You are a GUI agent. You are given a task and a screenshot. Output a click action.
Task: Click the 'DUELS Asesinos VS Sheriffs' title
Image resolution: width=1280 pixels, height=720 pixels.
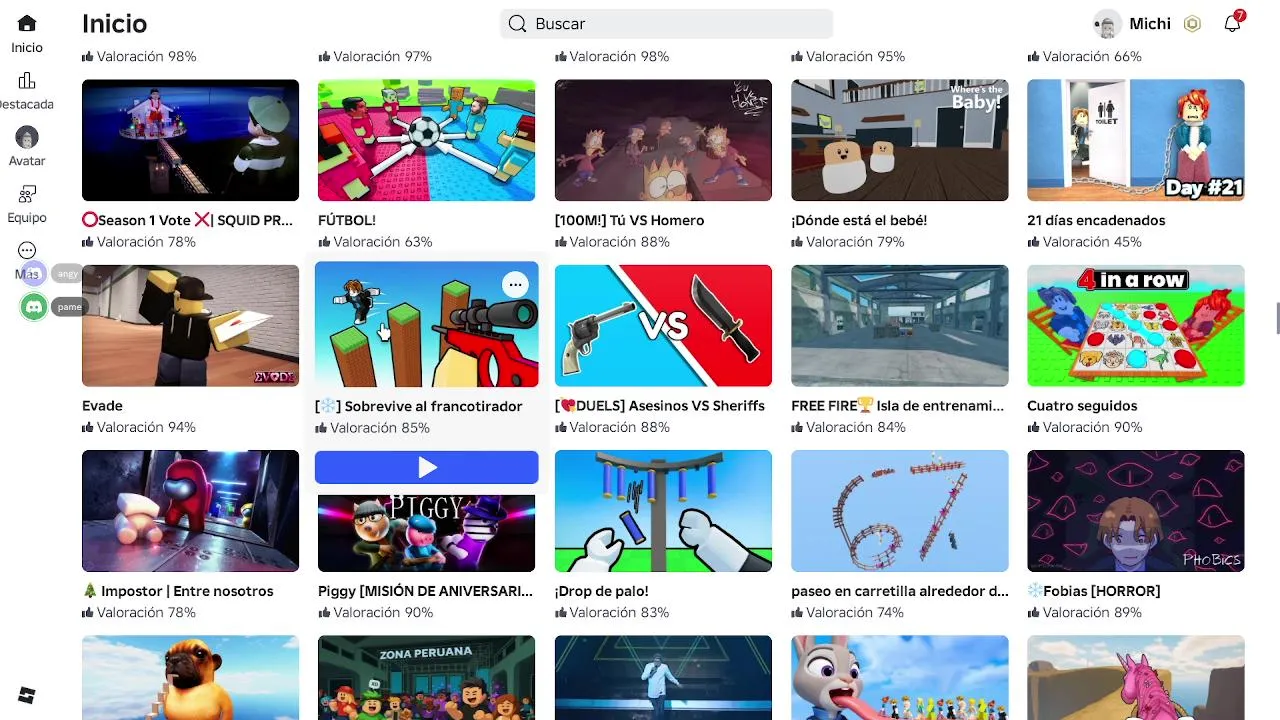click(x=660, y=406)
